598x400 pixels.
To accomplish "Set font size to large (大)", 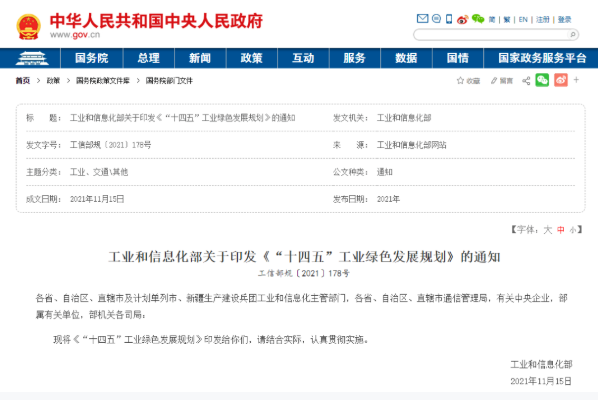I will pos(548,230).
